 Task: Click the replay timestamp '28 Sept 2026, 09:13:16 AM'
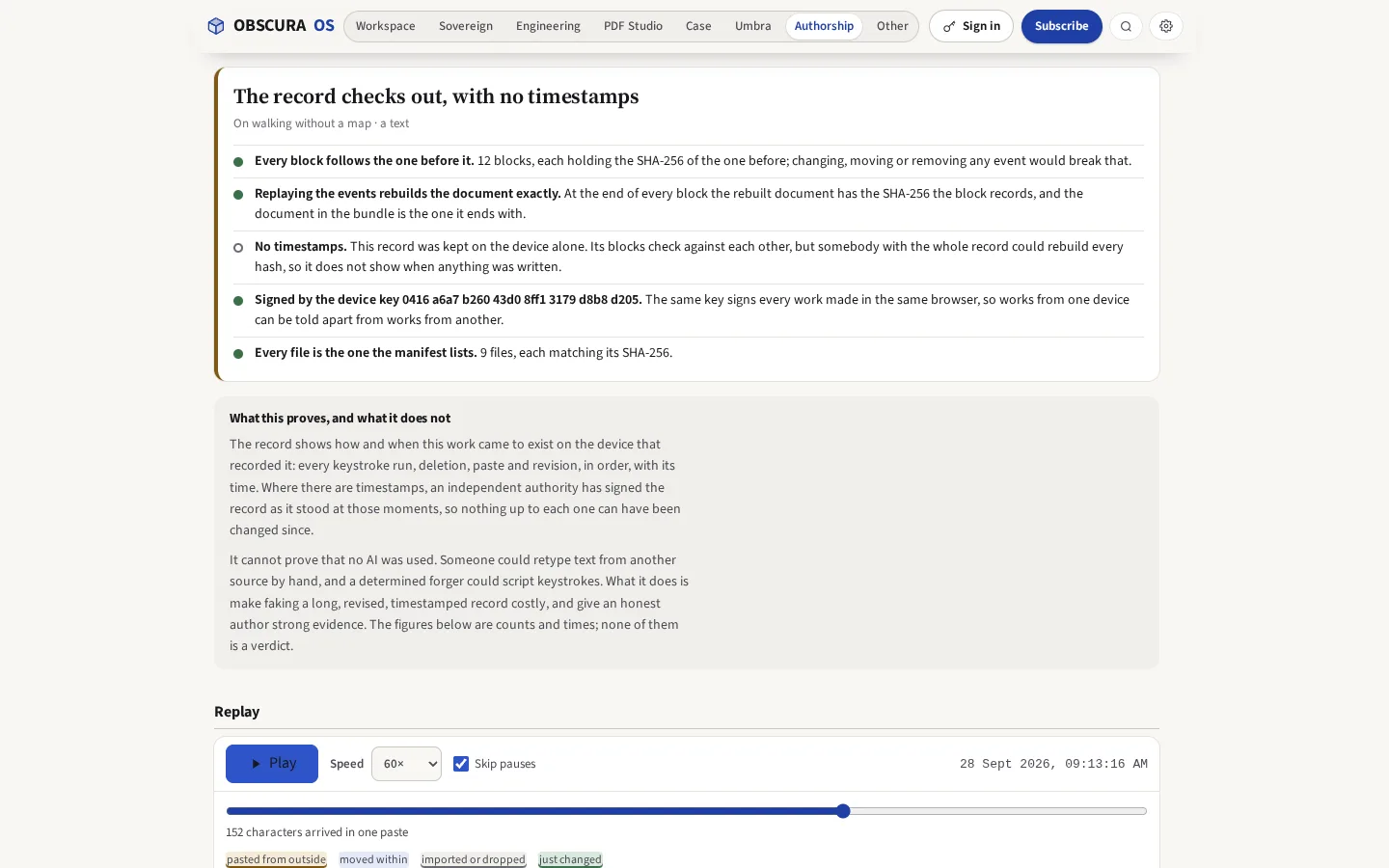1053,764
